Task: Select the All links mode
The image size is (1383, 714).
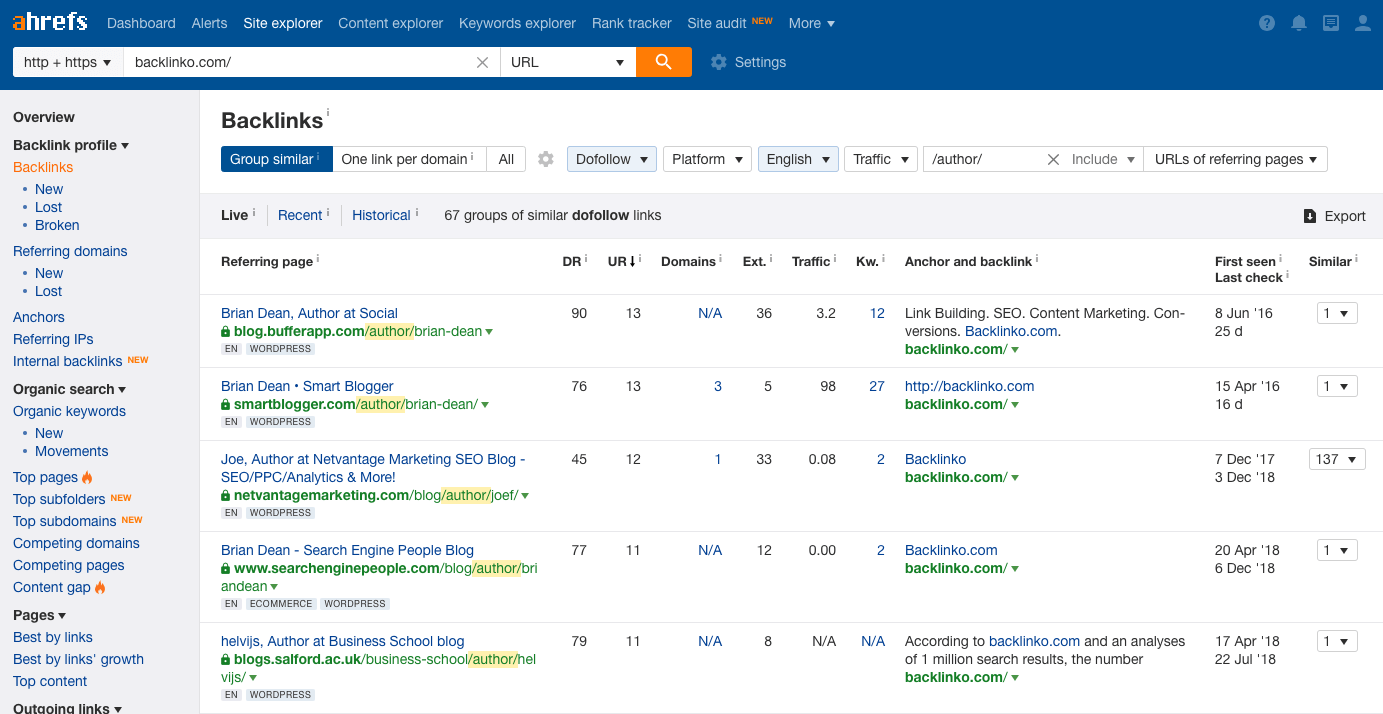Action: click(x=506, y=159)
